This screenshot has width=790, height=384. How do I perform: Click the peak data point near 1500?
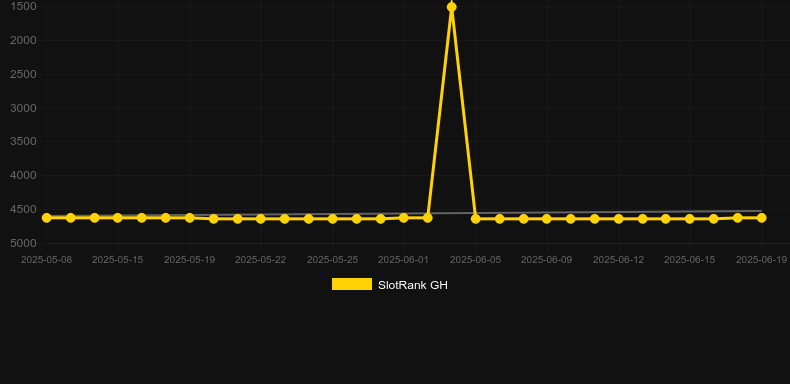pos(451,7)
